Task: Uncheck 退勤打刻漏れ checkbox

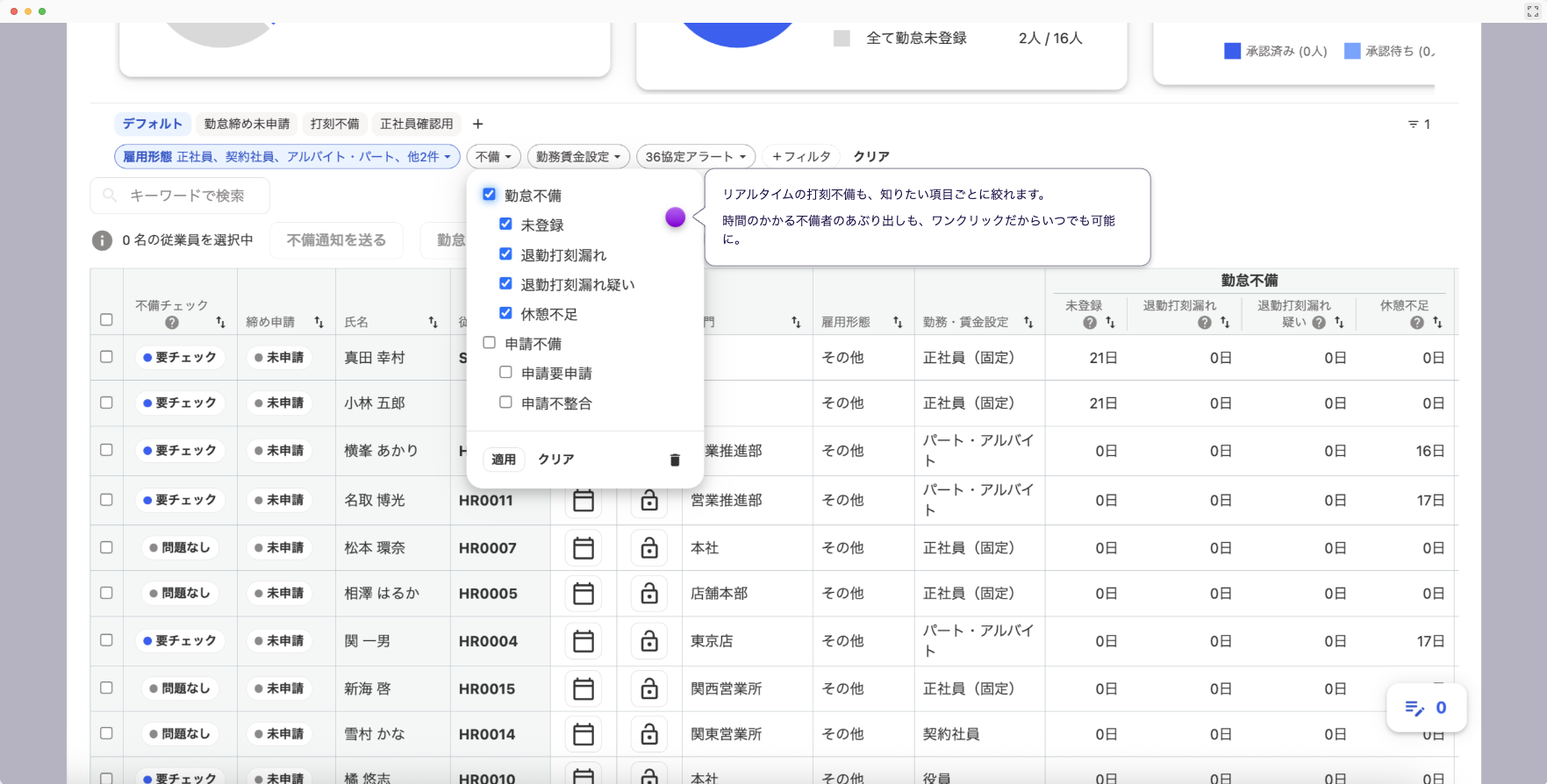Action: 505,254
